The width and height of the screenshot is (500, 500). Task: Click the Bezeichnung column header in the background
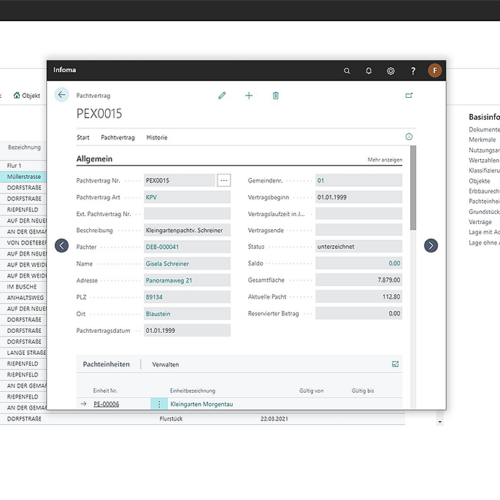[x=24, y=147]
